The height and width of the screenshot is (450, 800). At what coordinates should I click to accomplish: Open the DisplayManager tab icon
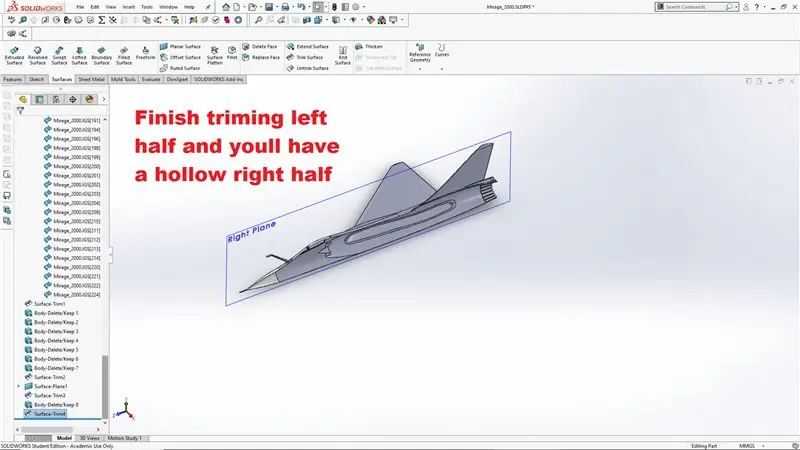point(89,99)
